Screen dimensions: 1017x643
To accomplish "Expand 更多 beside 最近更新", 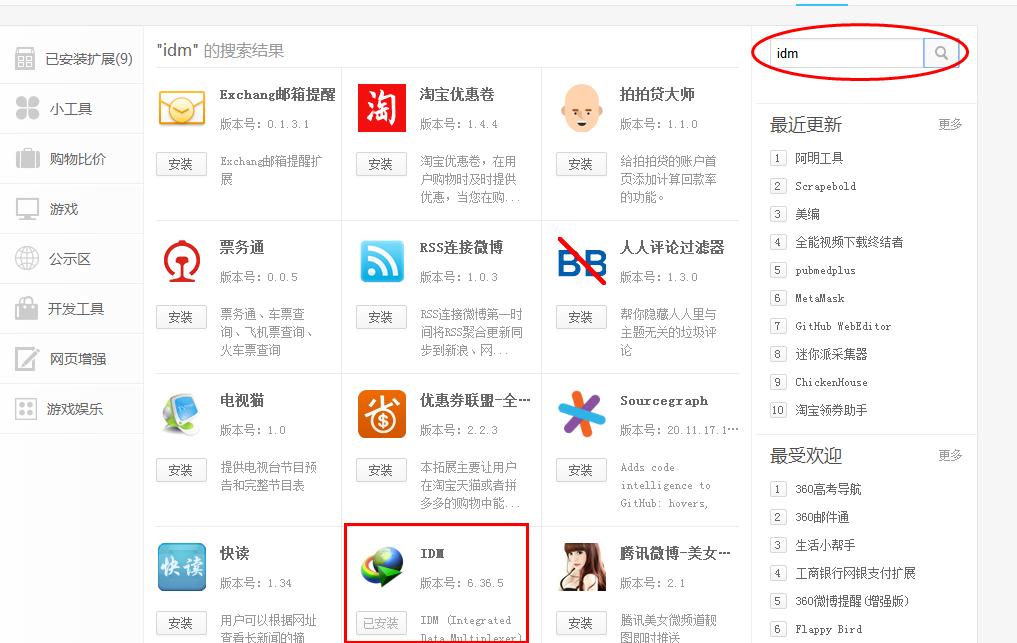I will tap(950, 125).
